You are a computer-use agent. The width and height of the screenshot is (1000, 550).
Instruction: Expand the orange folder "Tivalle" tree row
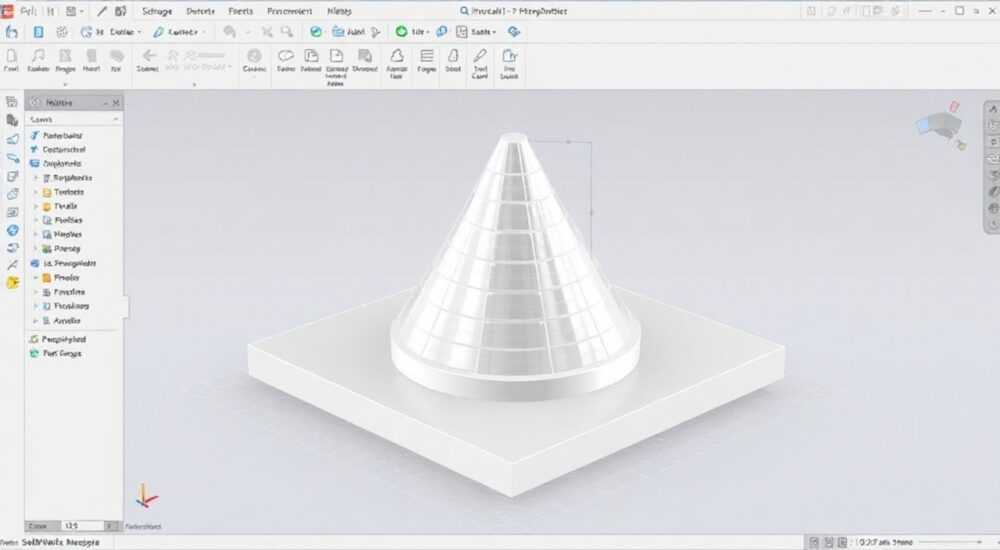[x=36, y=207]
